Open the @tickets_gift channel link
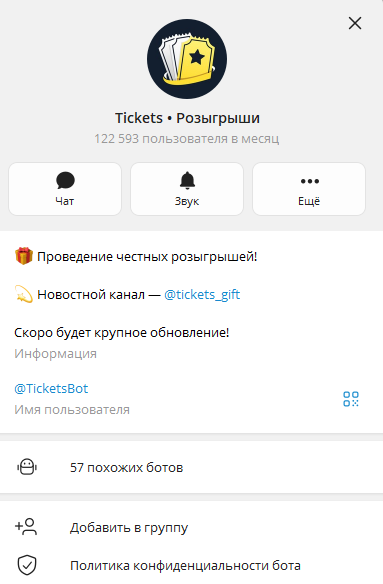The width and height of the screenshot is (383, 584). 202,295
